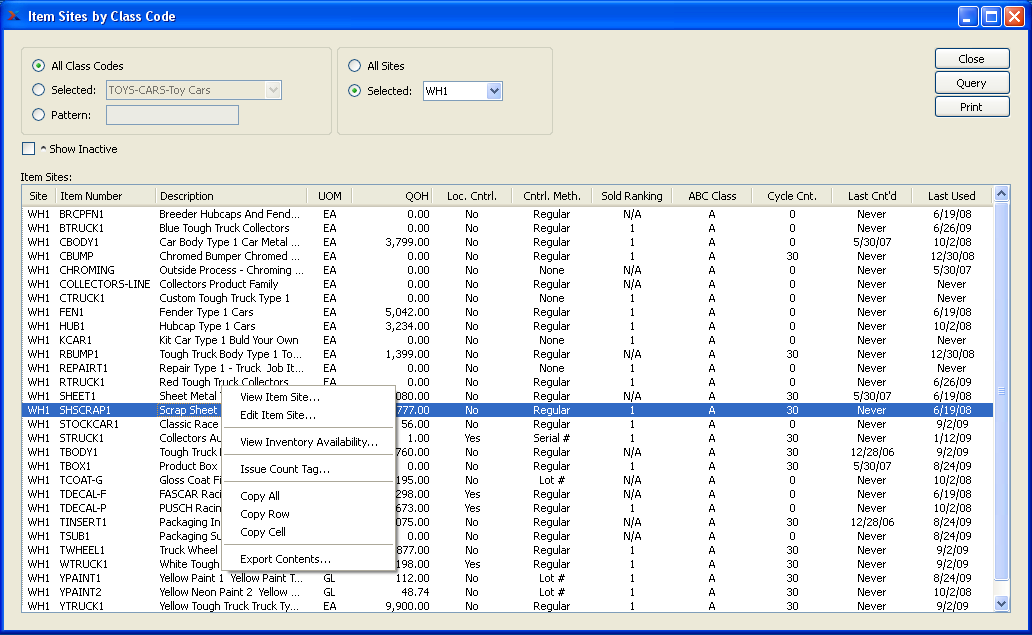Select the All Class Codes radio button

coord(39,66)
